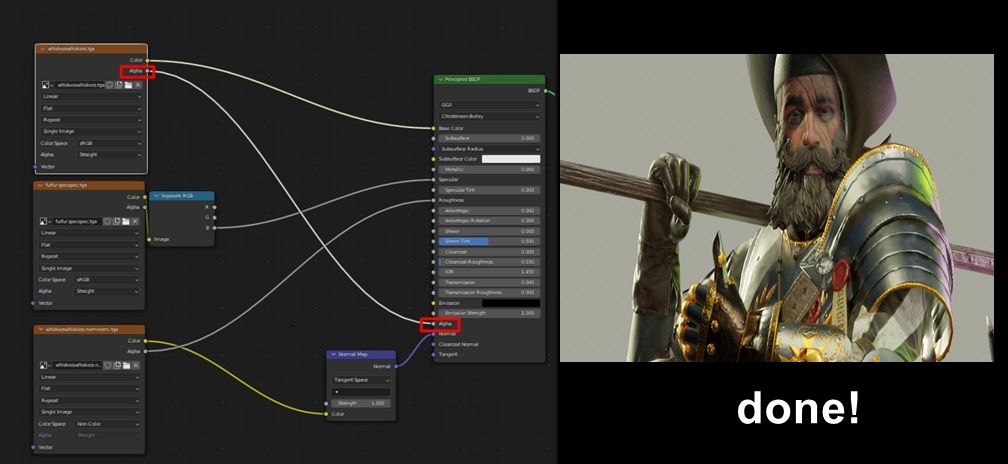Click Vector input socket of whiskers.tga node
1008x464 pixels.
point(35,166)
